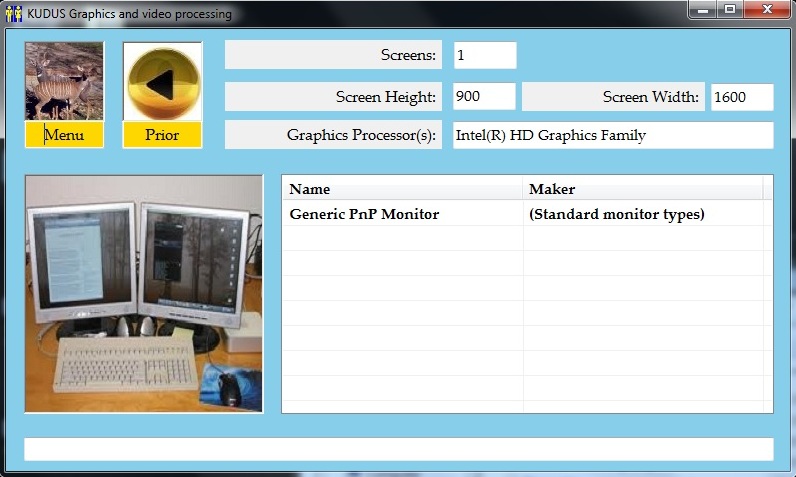Select the Graphics Processor(s) text field
This screenshot has height=477, width=796.
612,135
